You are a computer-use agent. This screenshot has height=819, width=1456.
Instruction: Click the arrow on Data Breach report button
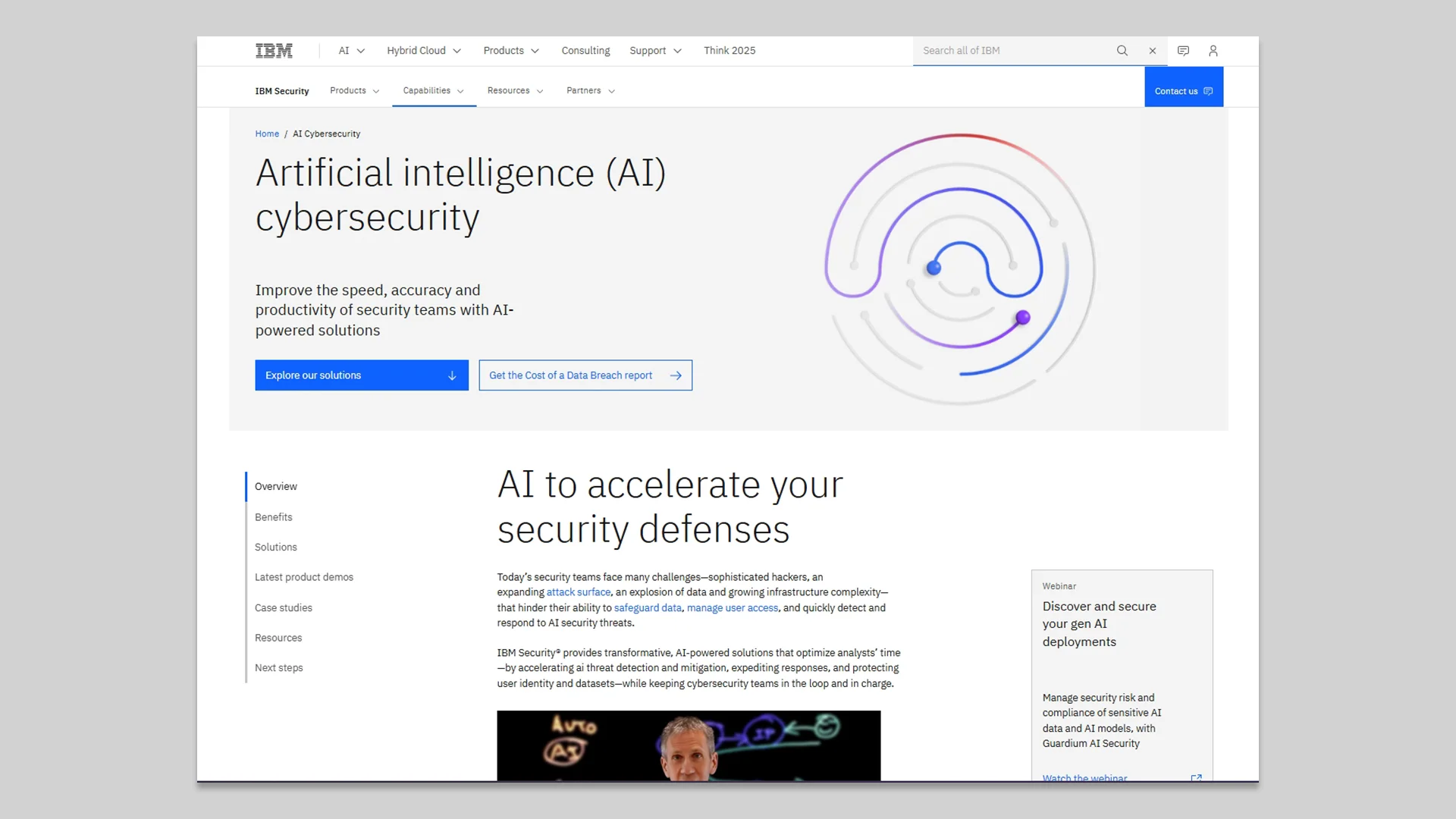(x=676, y=375)
